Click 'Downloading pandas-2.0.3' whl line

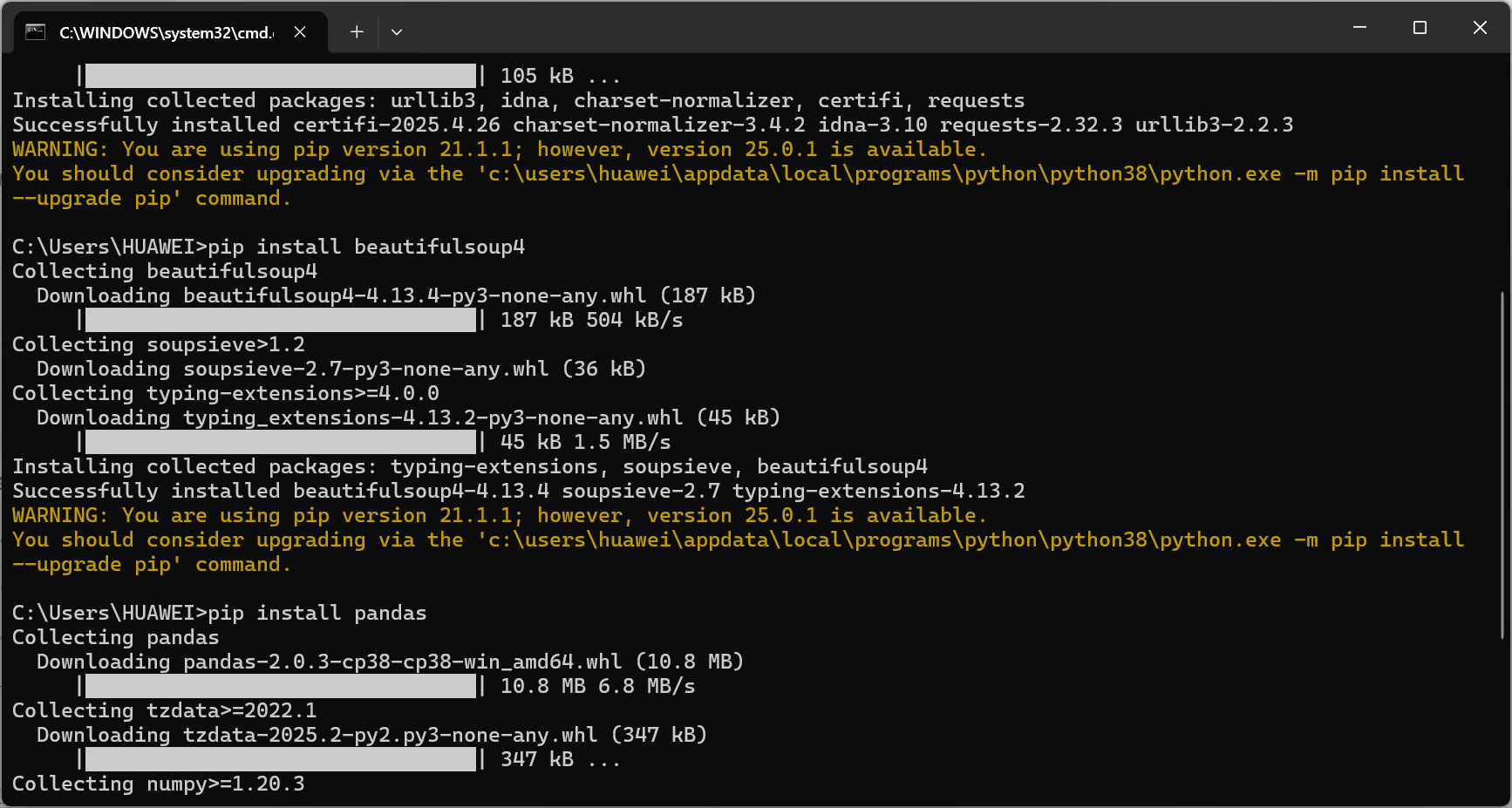[390, 662]
